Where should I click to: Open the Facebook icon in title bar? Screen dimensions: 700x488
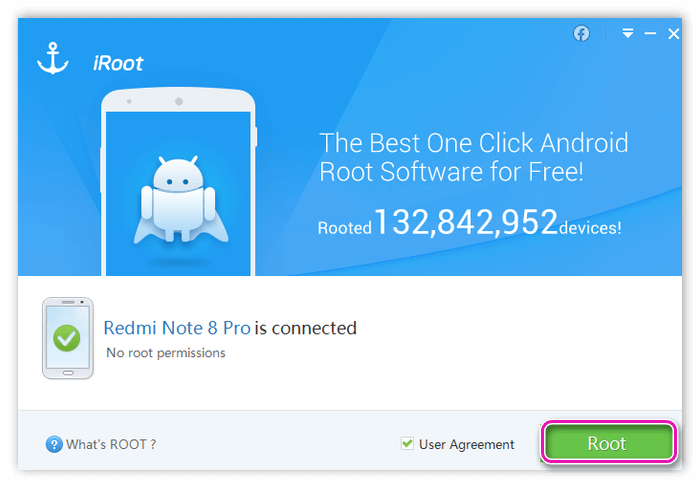pos(581,33)
